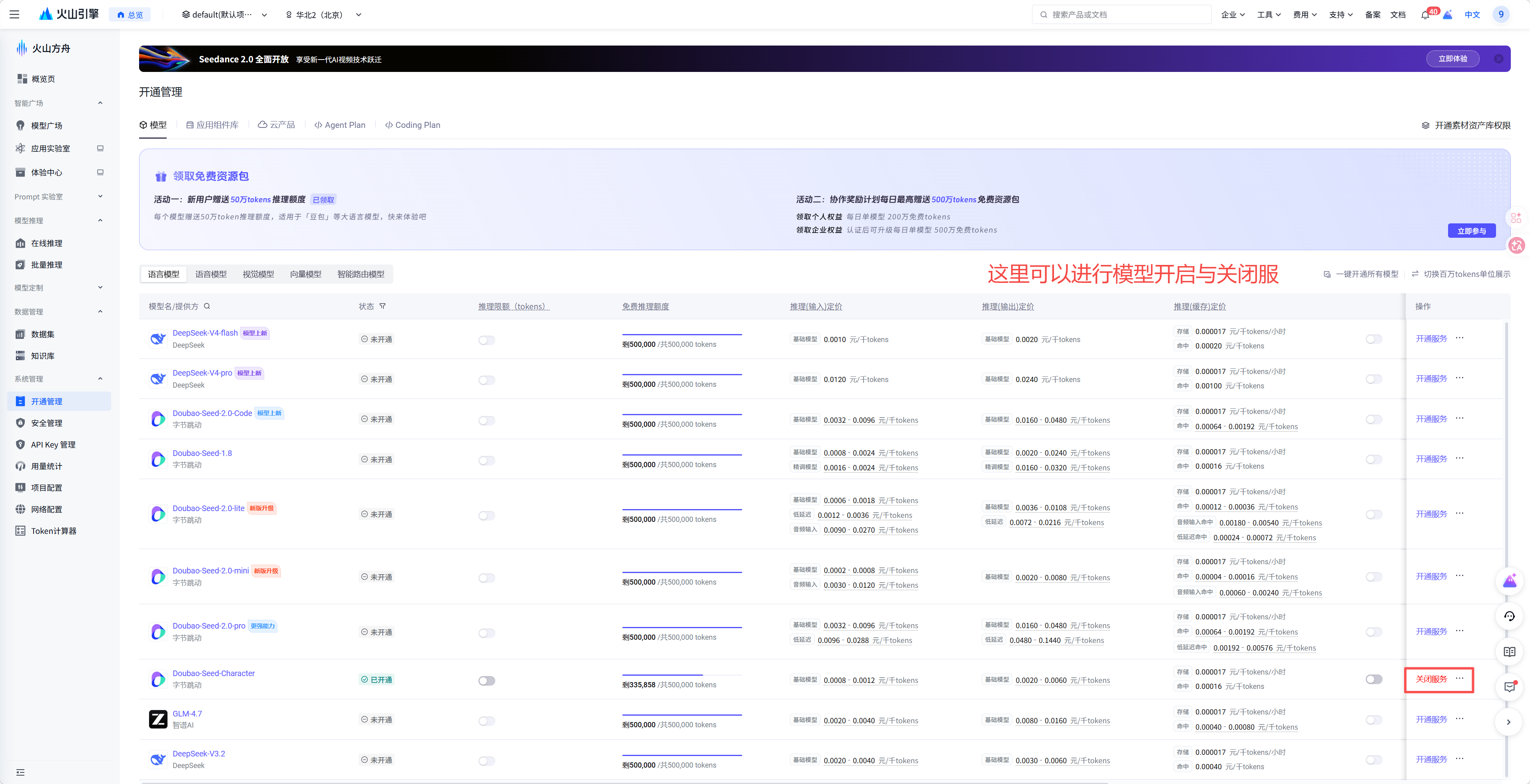Toggle 推理限额 switch for Doubao-Seed-1.8
Image resolution: width=1530 pixels, height=784 pixels.
pyautogui.click(x=486, y=460)
